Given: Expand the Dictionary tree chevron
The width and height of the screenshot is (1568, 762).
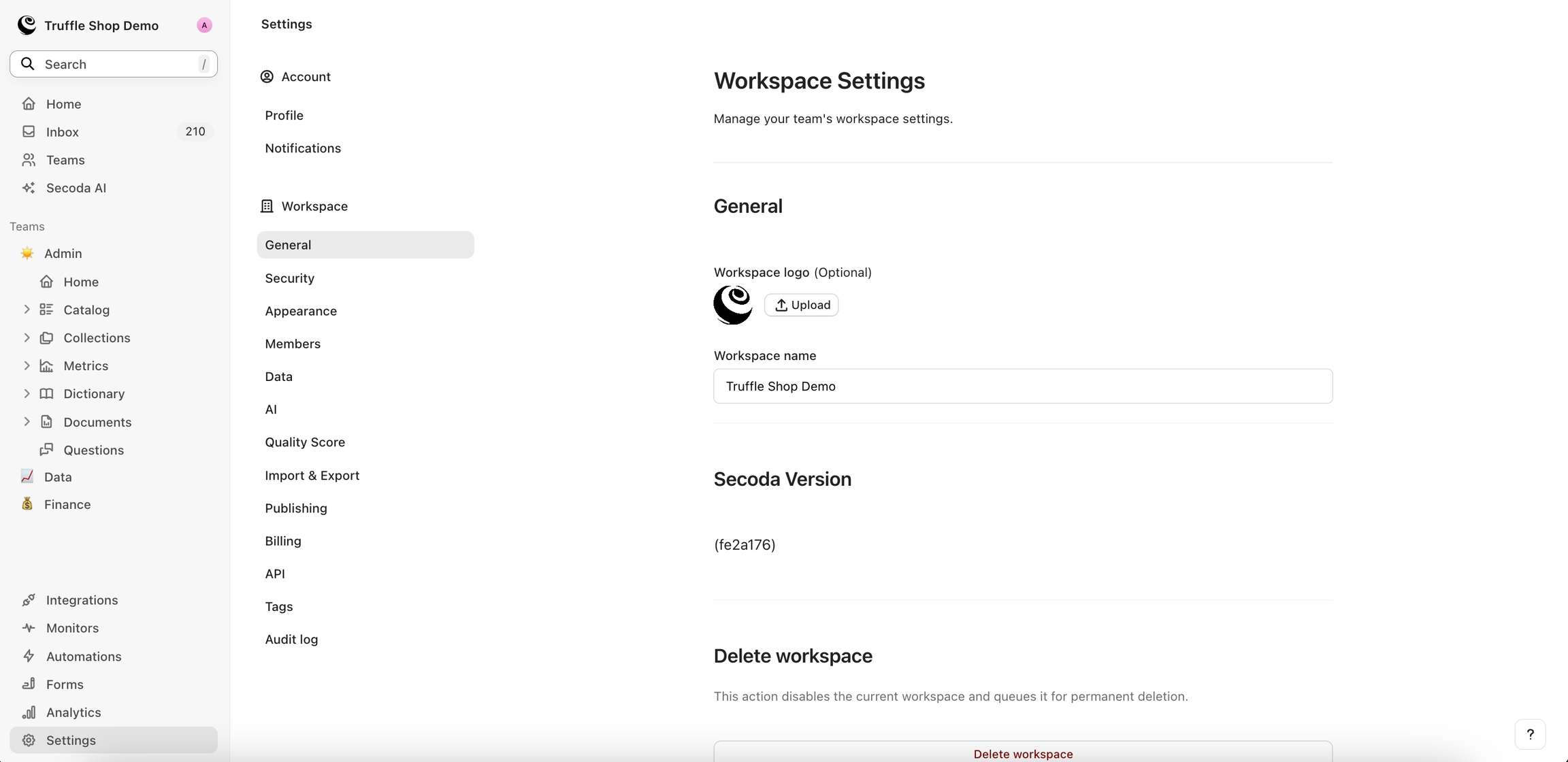Looking at the screenshot, I should point(27,394).
